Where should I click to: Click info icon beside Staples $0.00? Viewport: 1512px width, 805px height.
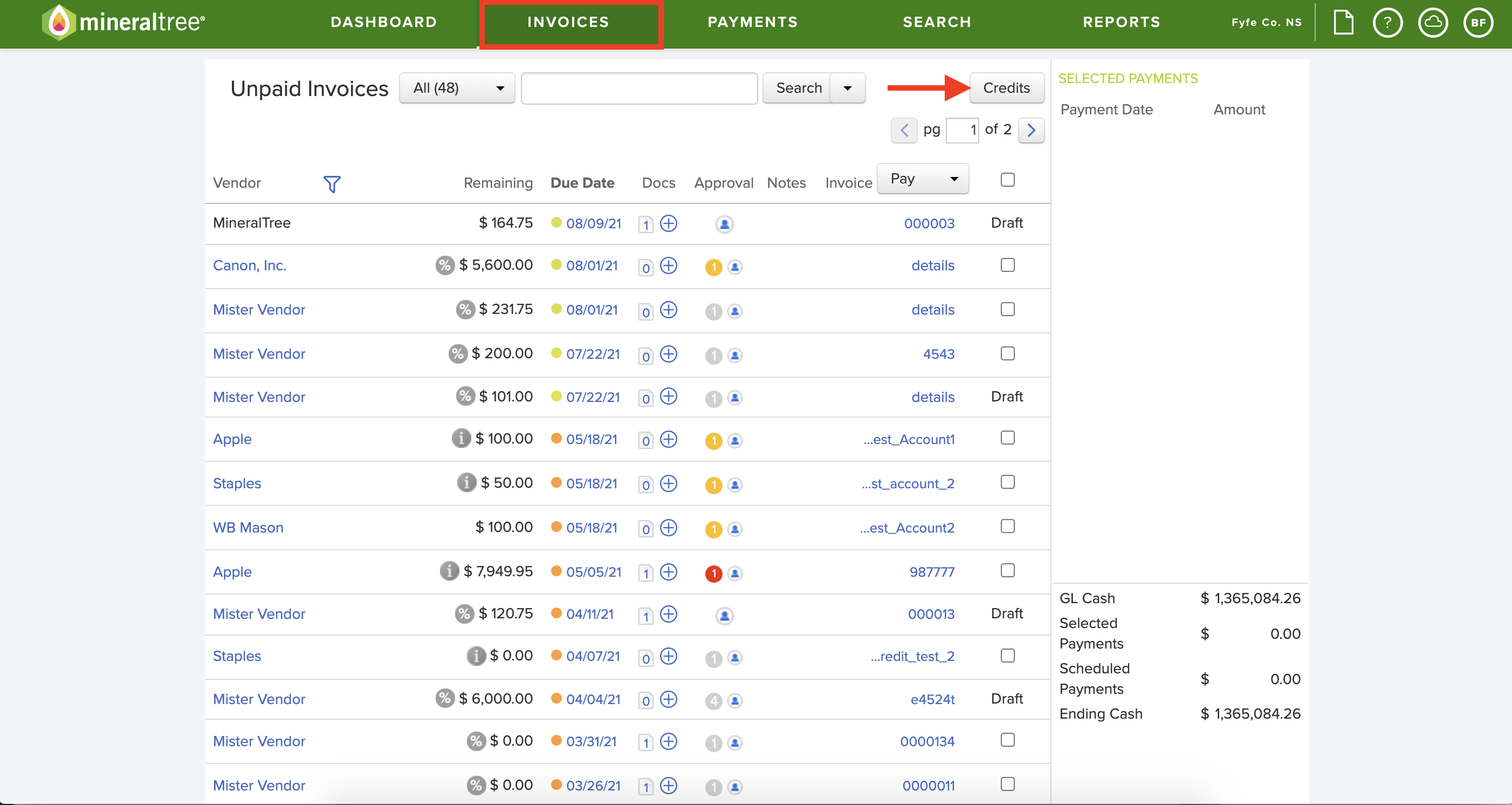coord(476,655)
